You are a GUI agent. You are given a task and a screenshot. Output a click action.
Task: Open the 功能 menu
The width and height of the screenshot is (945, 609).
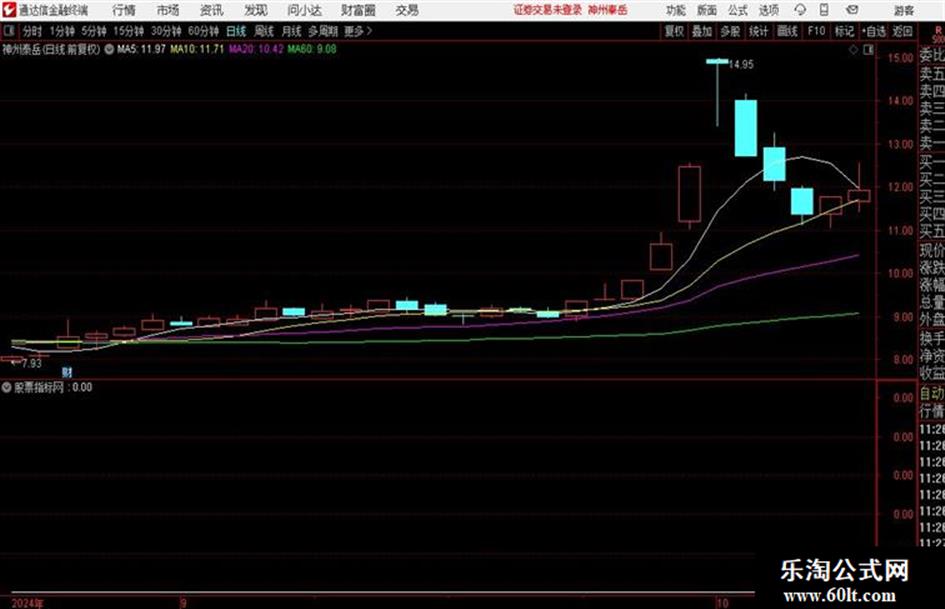pyautogui.click(x=676, y=10)
